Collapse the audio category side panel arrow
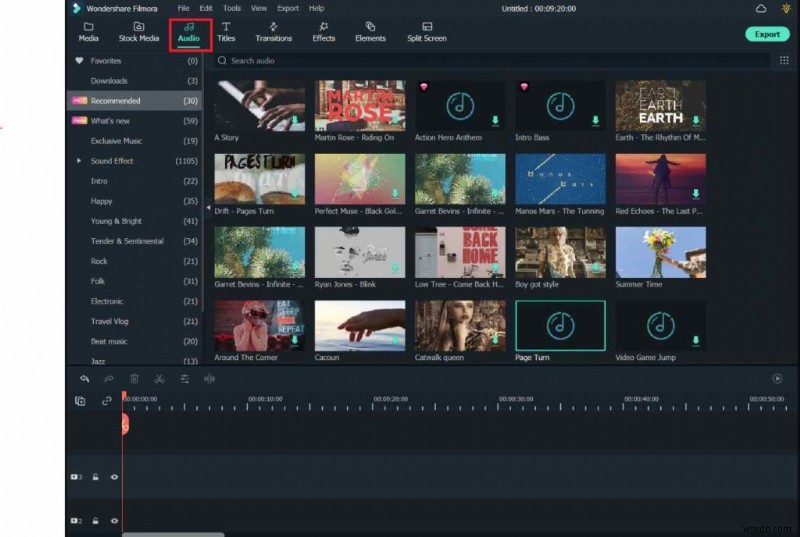 (x=209, y=207)
